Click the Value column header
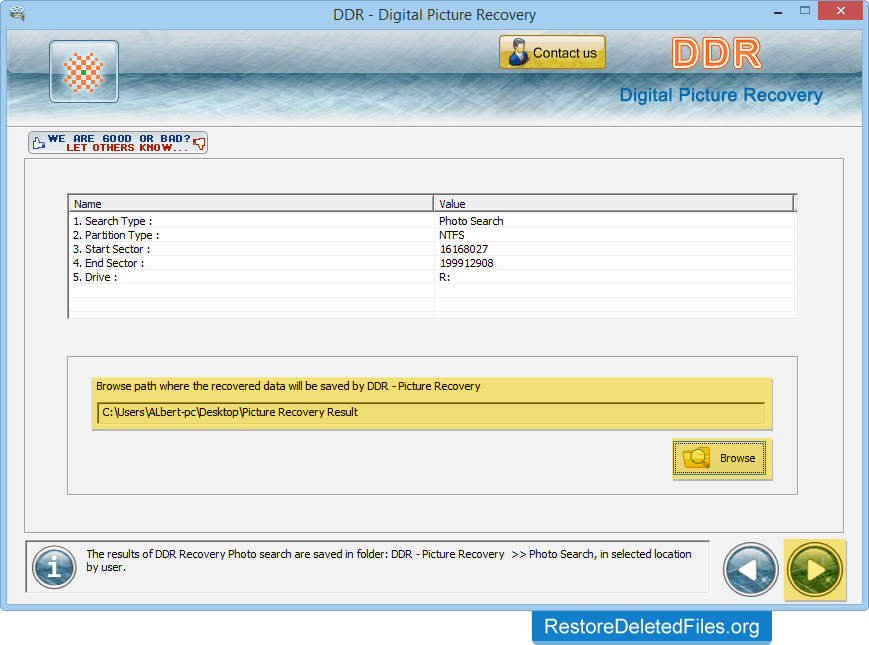Viewport: 869px width, 645px height. (x=614, y=203)
